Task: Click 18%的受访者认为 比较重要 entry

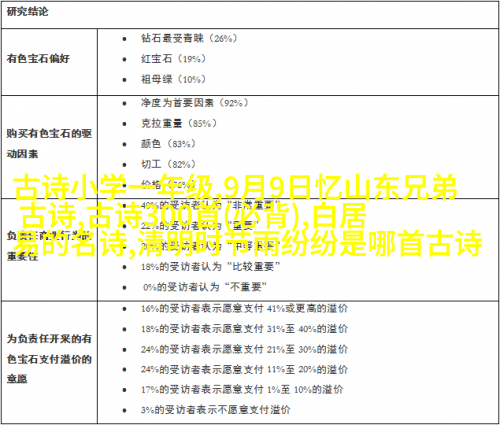Action: [211, 267]
